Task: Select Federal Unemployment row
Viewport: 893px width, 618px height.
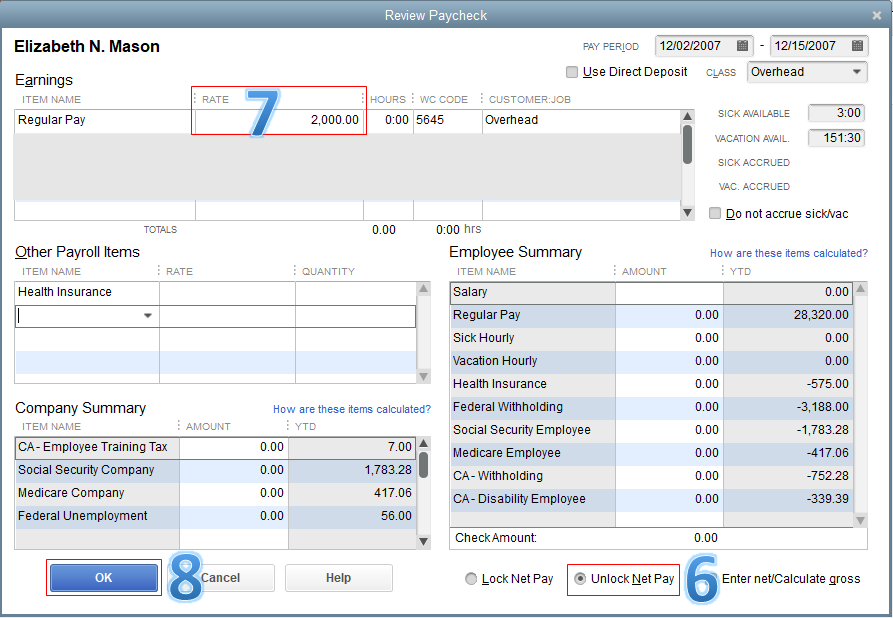Action: coord(215,516)
